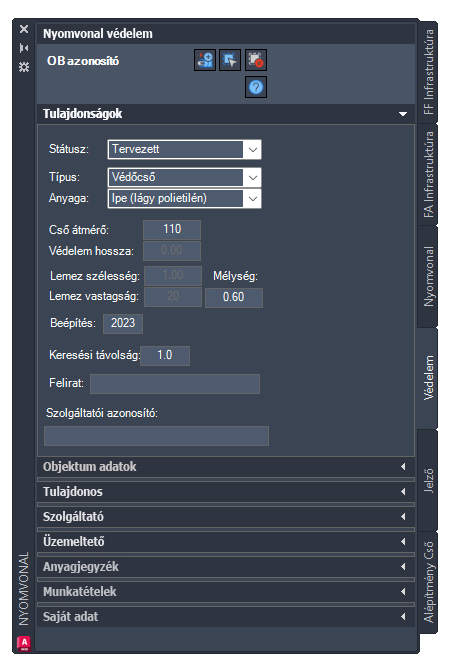
Task: Open the Típus dropdown showing Védőcső
Action: point(185,177)
